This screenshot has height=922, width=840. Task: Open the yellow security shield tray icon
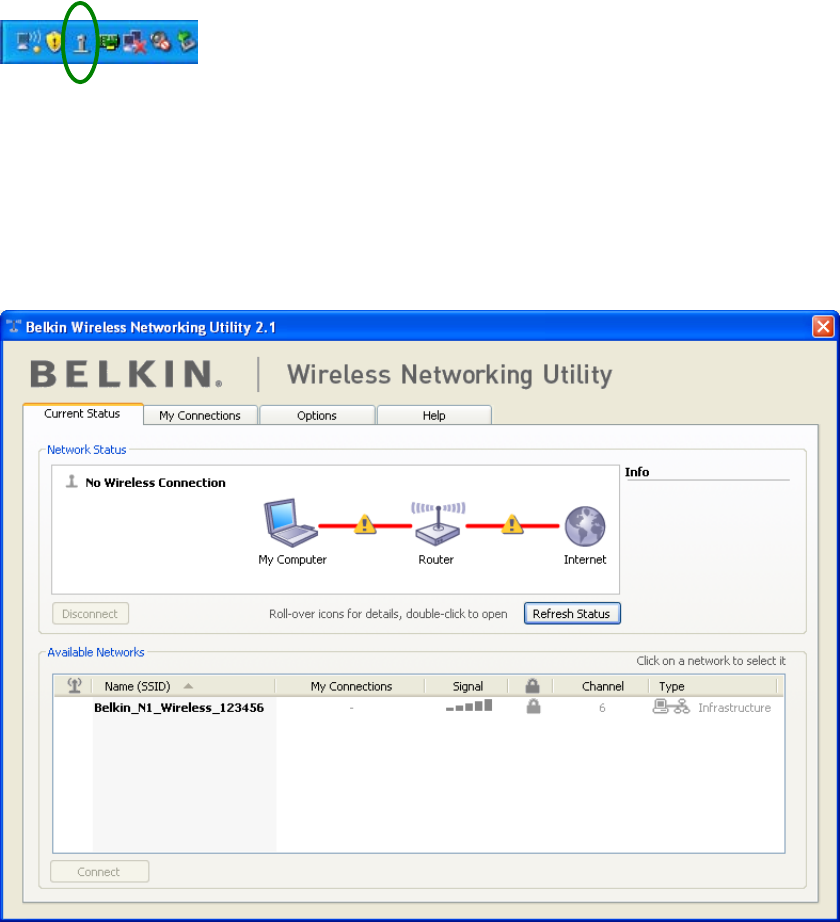coord(54,42)
